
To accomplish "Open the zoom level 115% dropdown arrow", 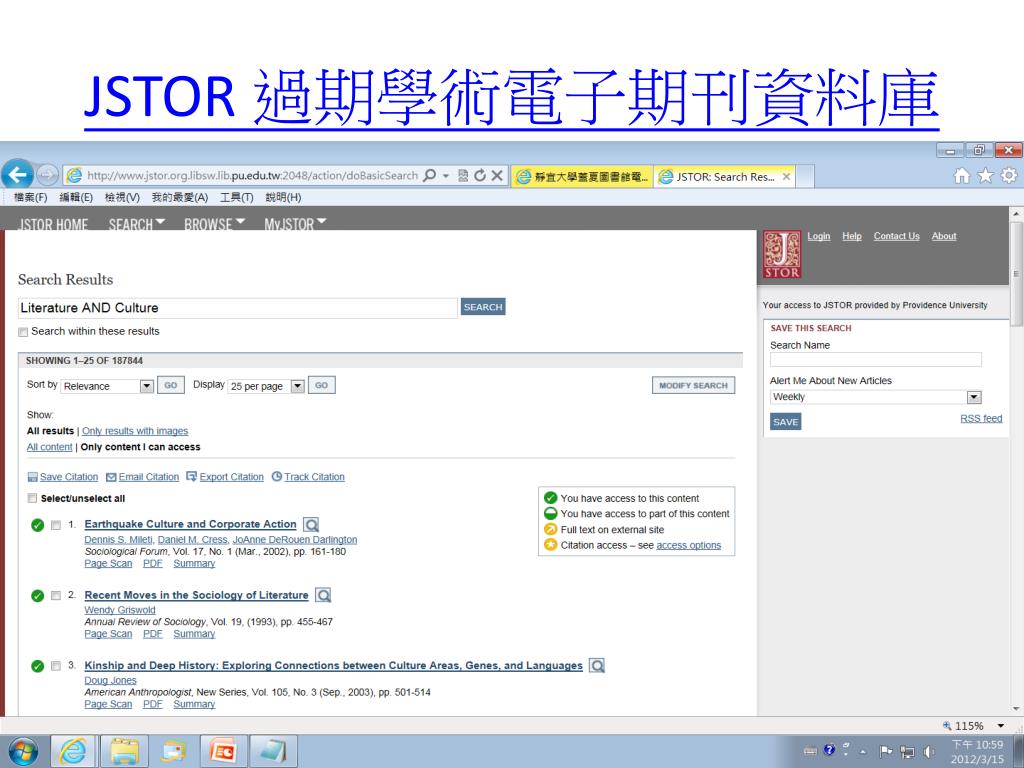I will click(x=1000, y=726).
